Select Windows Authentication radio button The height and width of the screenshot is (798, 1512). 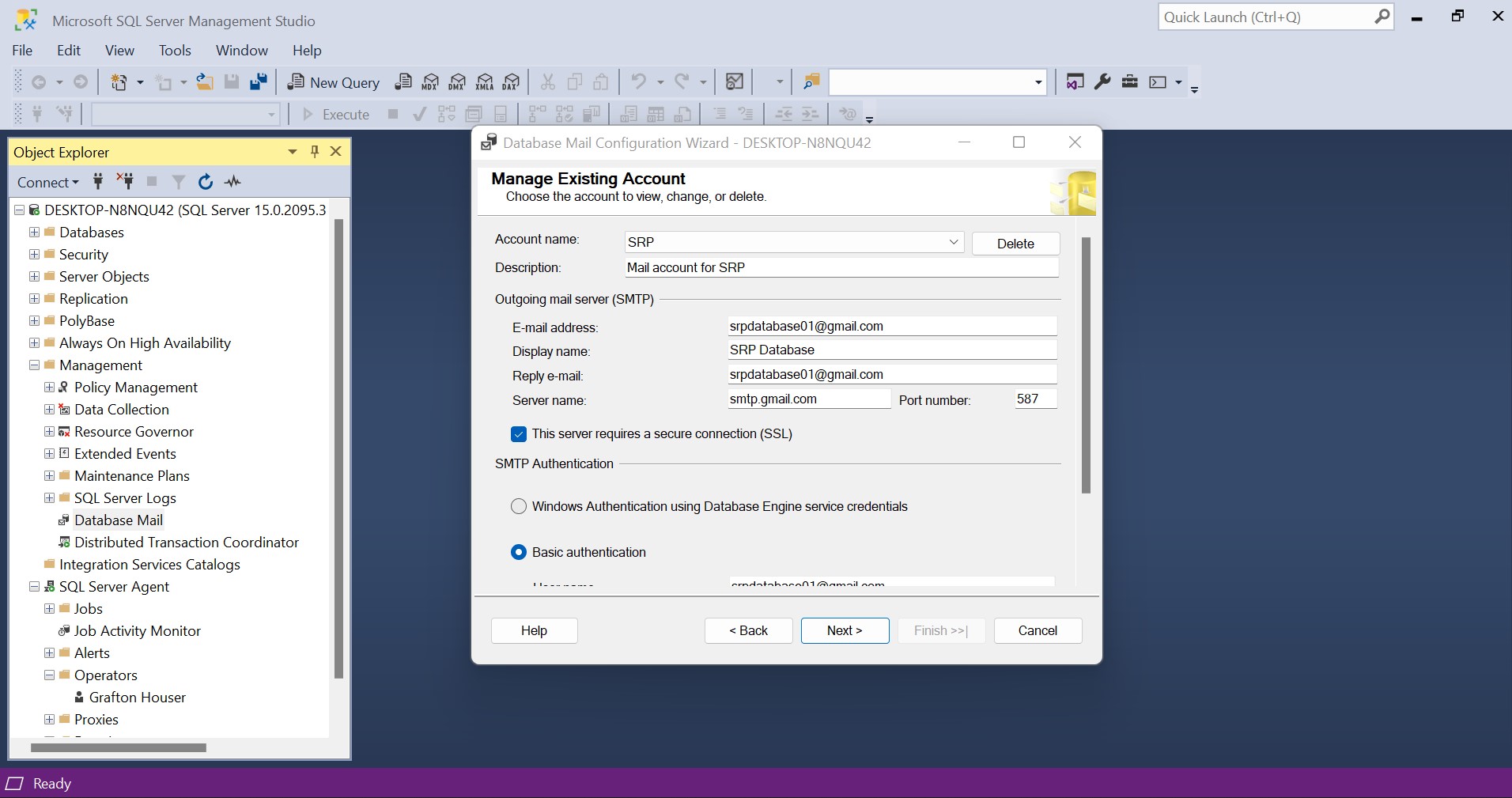coord(519,507)
